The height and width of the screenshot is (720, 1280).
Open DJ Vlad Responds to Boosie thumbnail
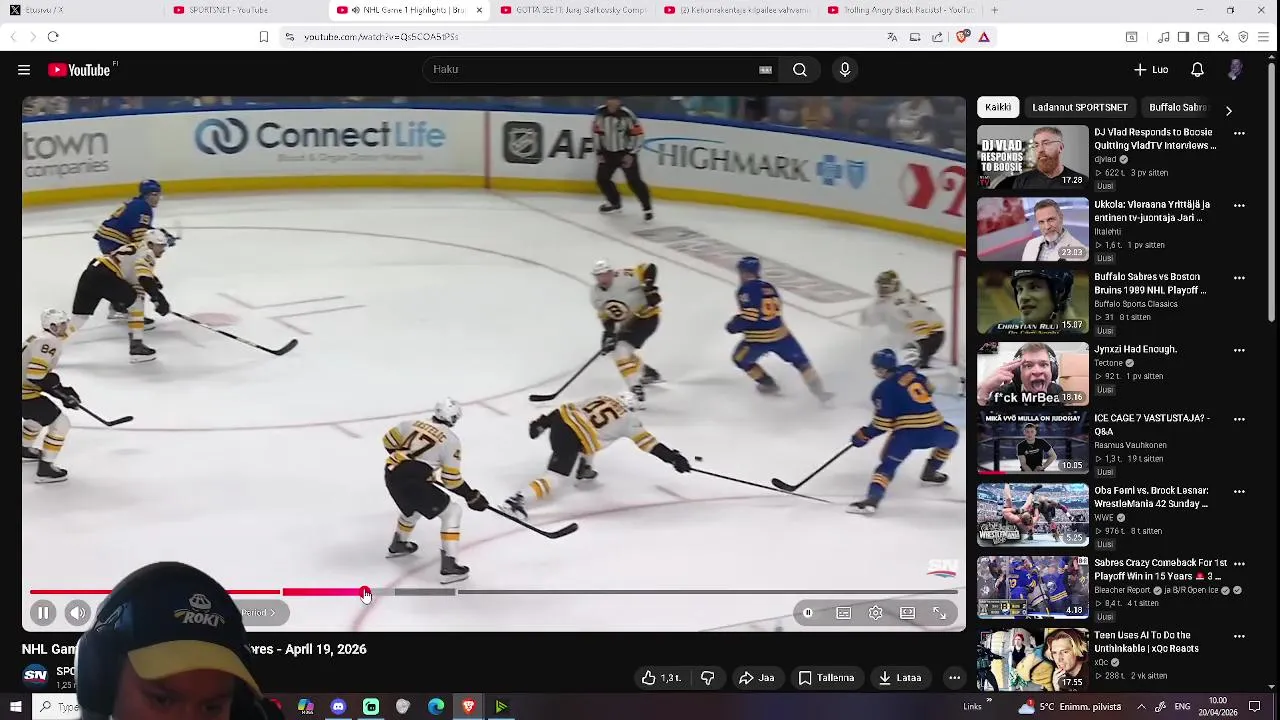coord(1033,156)
